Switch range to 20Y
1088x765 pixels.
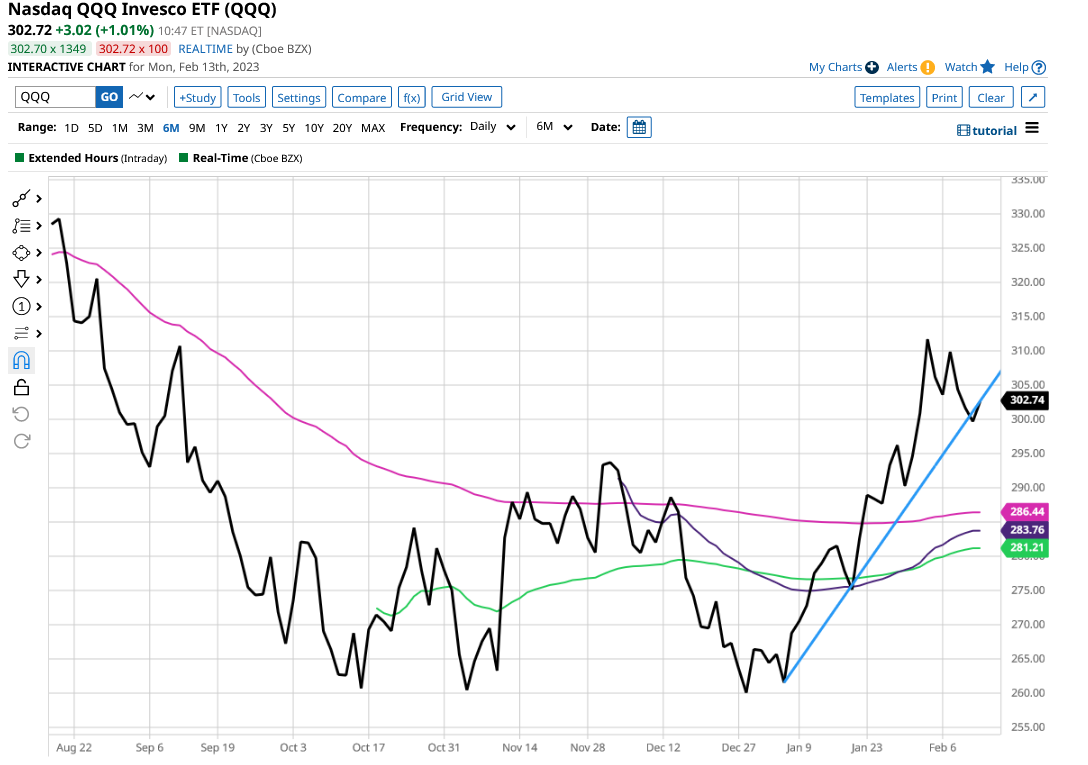[x=342, y=128]
